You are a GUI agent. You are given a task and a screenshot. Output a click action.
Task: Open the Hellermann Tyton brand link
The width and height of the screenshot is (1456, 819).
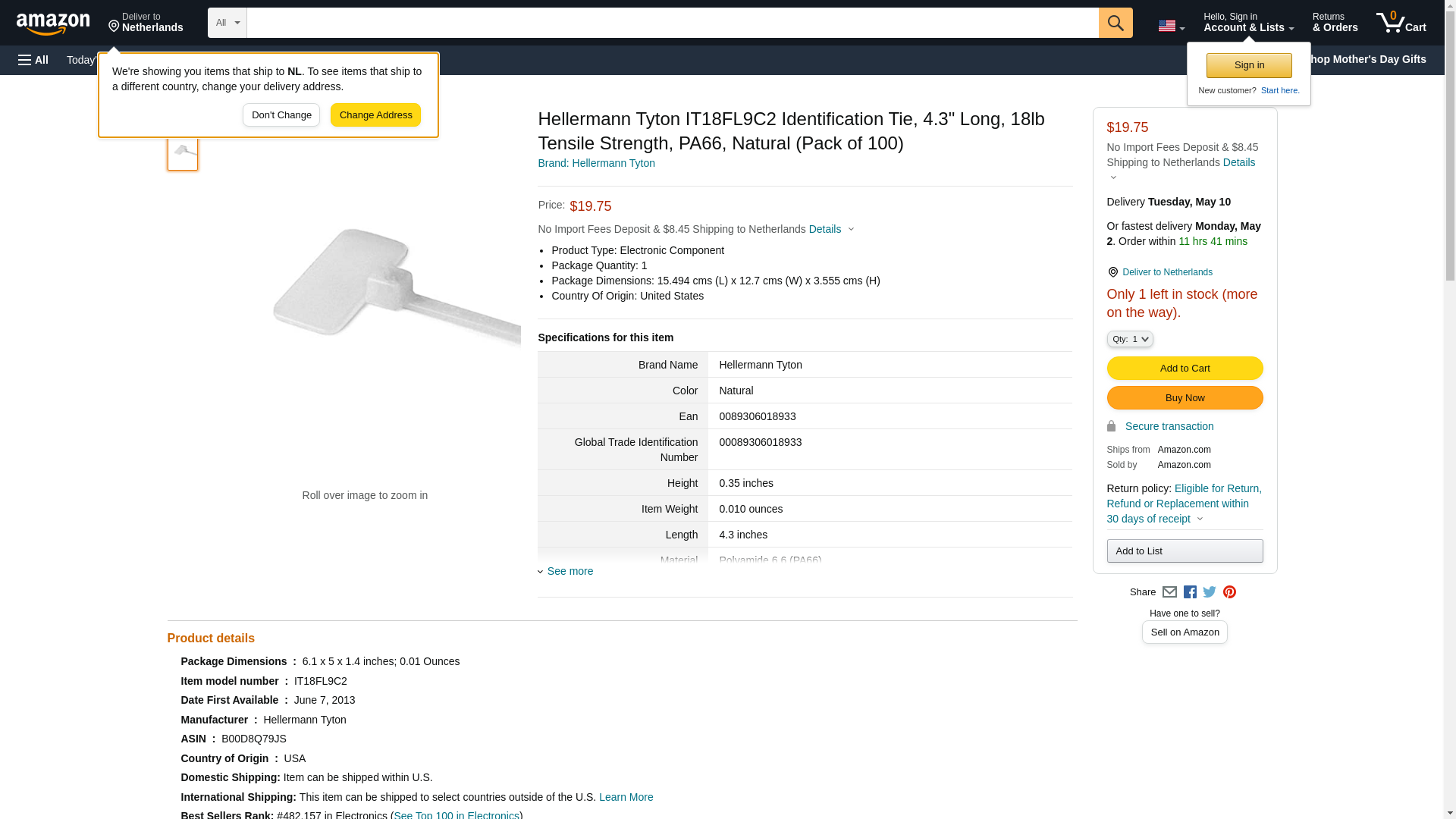596,163
